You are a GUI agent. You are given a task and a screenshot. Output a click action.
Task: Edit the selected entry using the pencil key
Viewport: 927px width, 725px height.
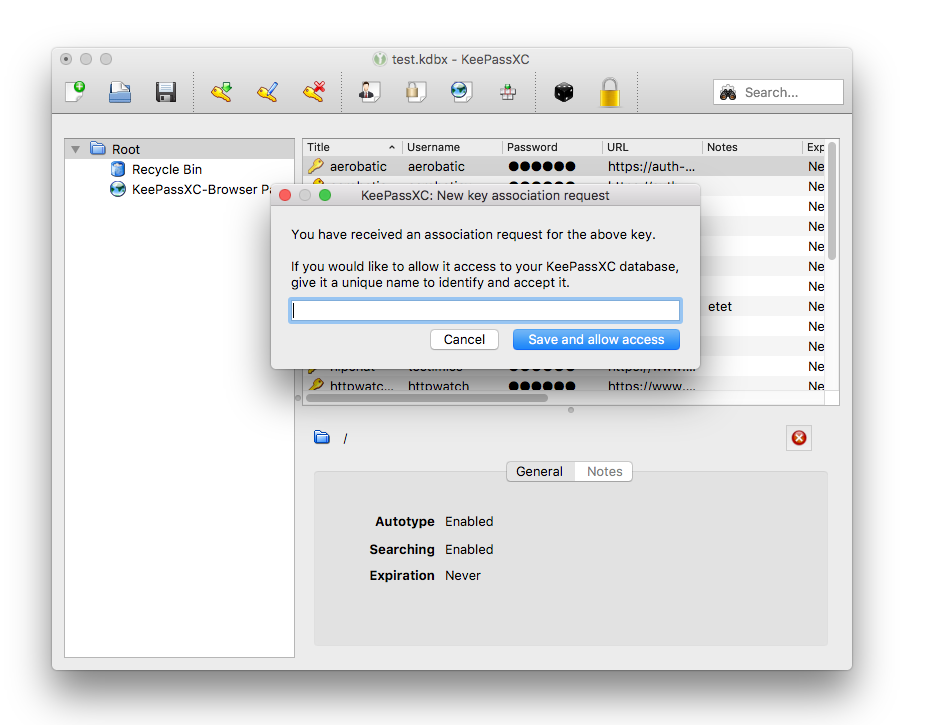[267, 92]
